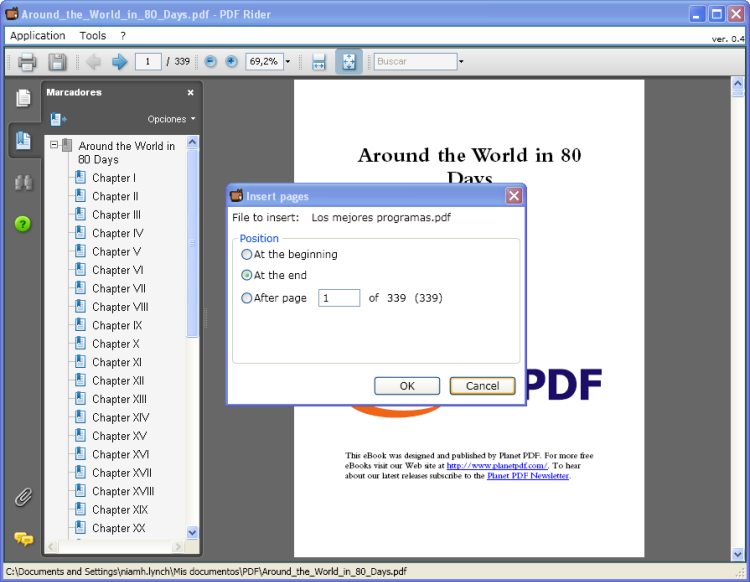
Task: Click the Chapter V bookmark icon
Action: (x=81, y=251)
